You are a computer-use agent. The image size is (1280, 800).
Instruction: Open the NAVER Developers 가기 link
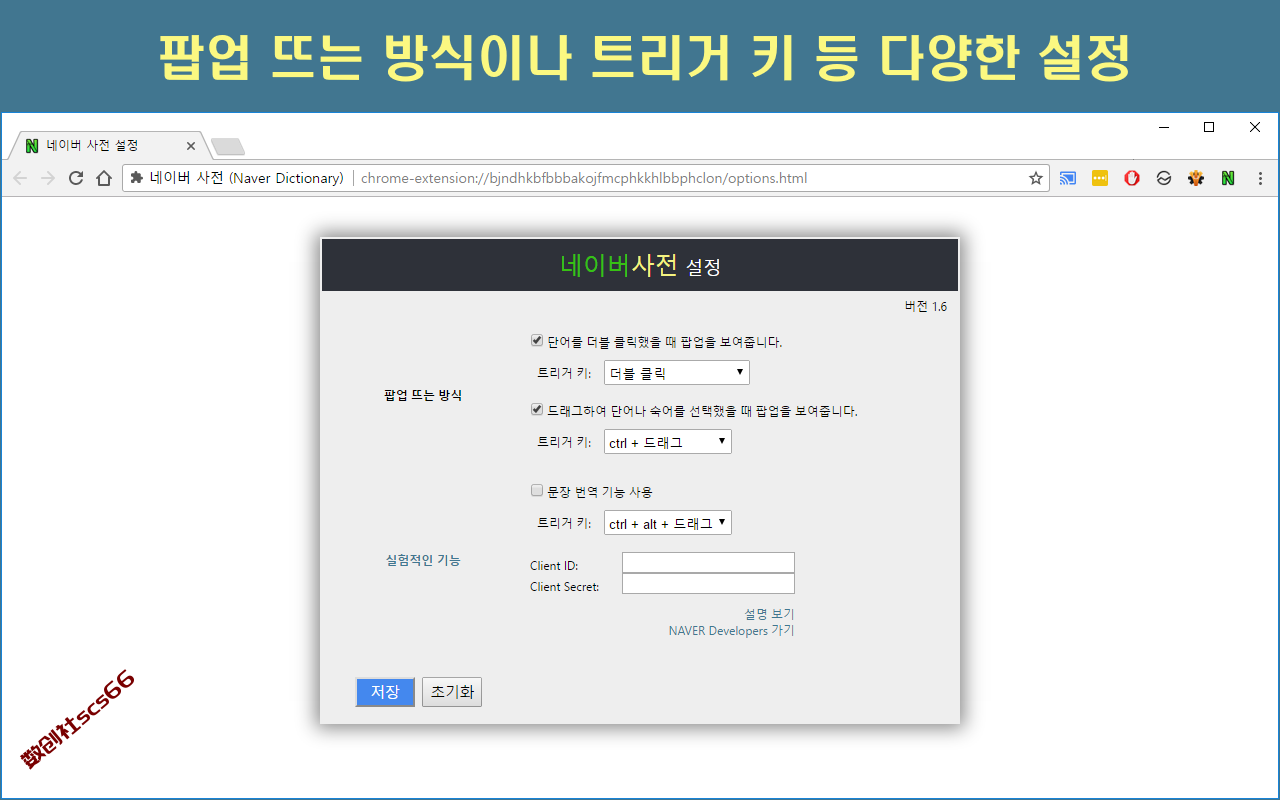[x=731, y=631]
